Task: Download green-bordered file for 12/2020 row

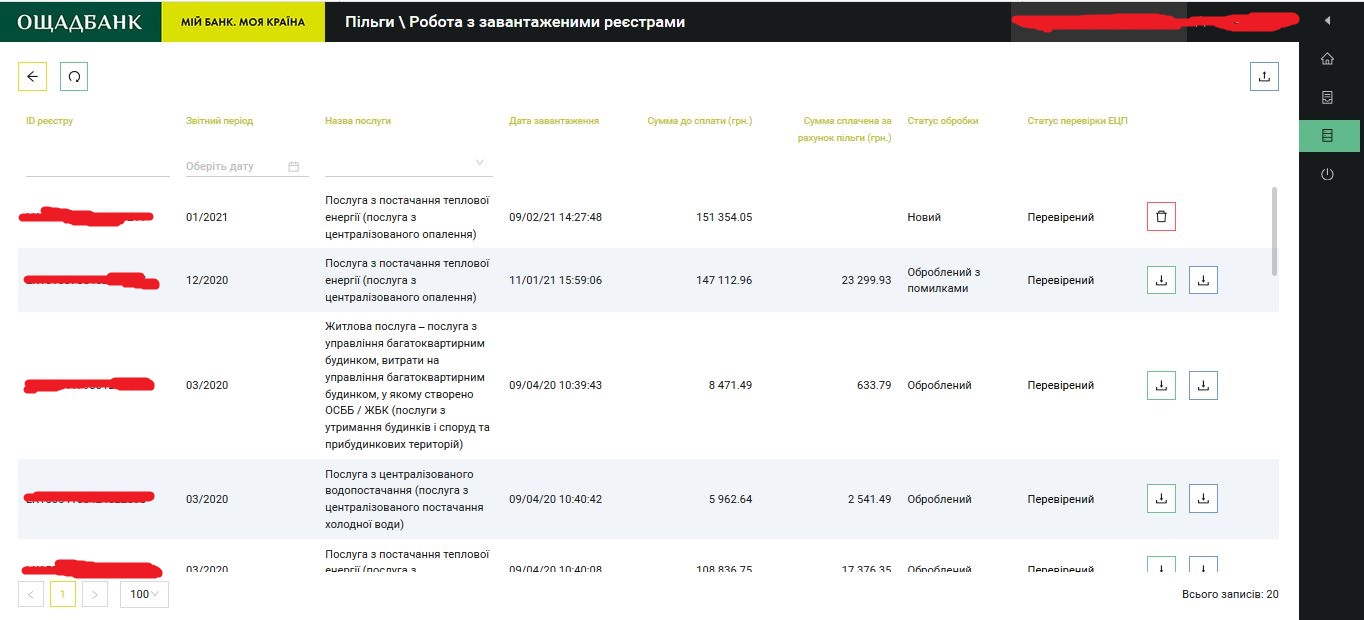Action: coord(1161,281)
